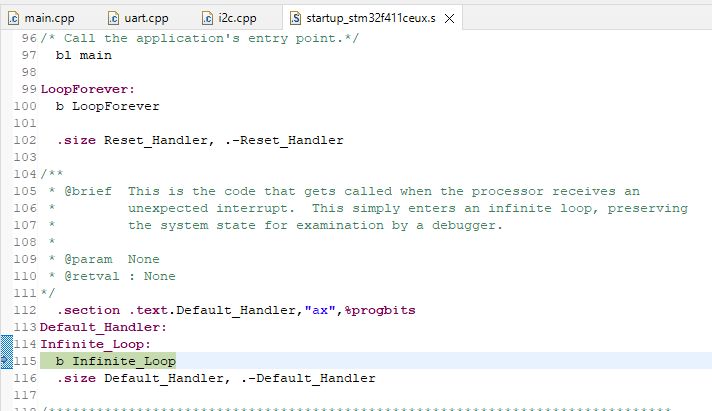Click the 'Infinite_Loop:' label
The height and width of the screenshot is (411, 712).
tap(95, 344)
